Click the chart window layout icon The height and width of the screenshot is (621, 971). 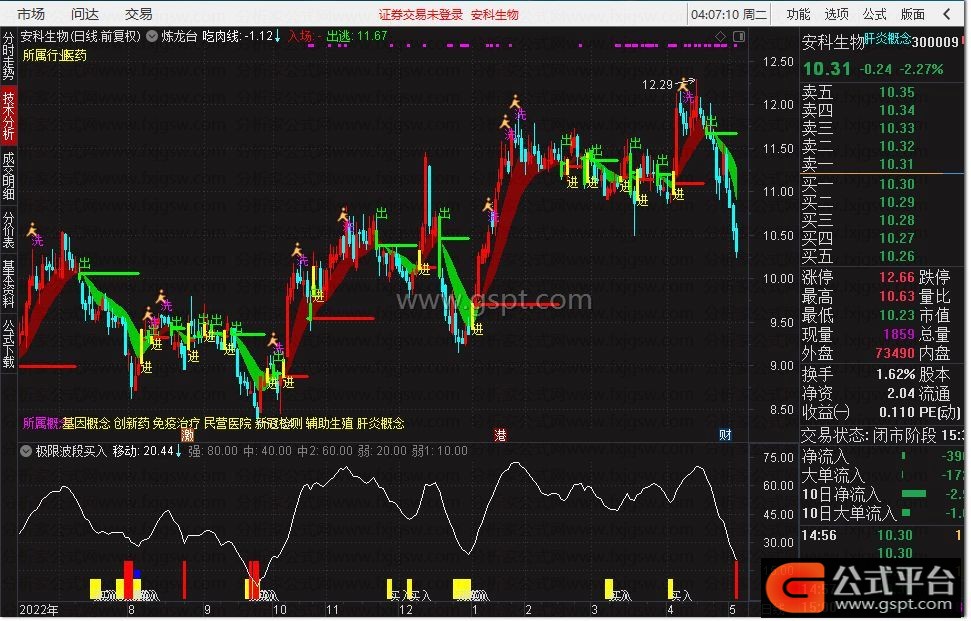(x=739, y=37)
